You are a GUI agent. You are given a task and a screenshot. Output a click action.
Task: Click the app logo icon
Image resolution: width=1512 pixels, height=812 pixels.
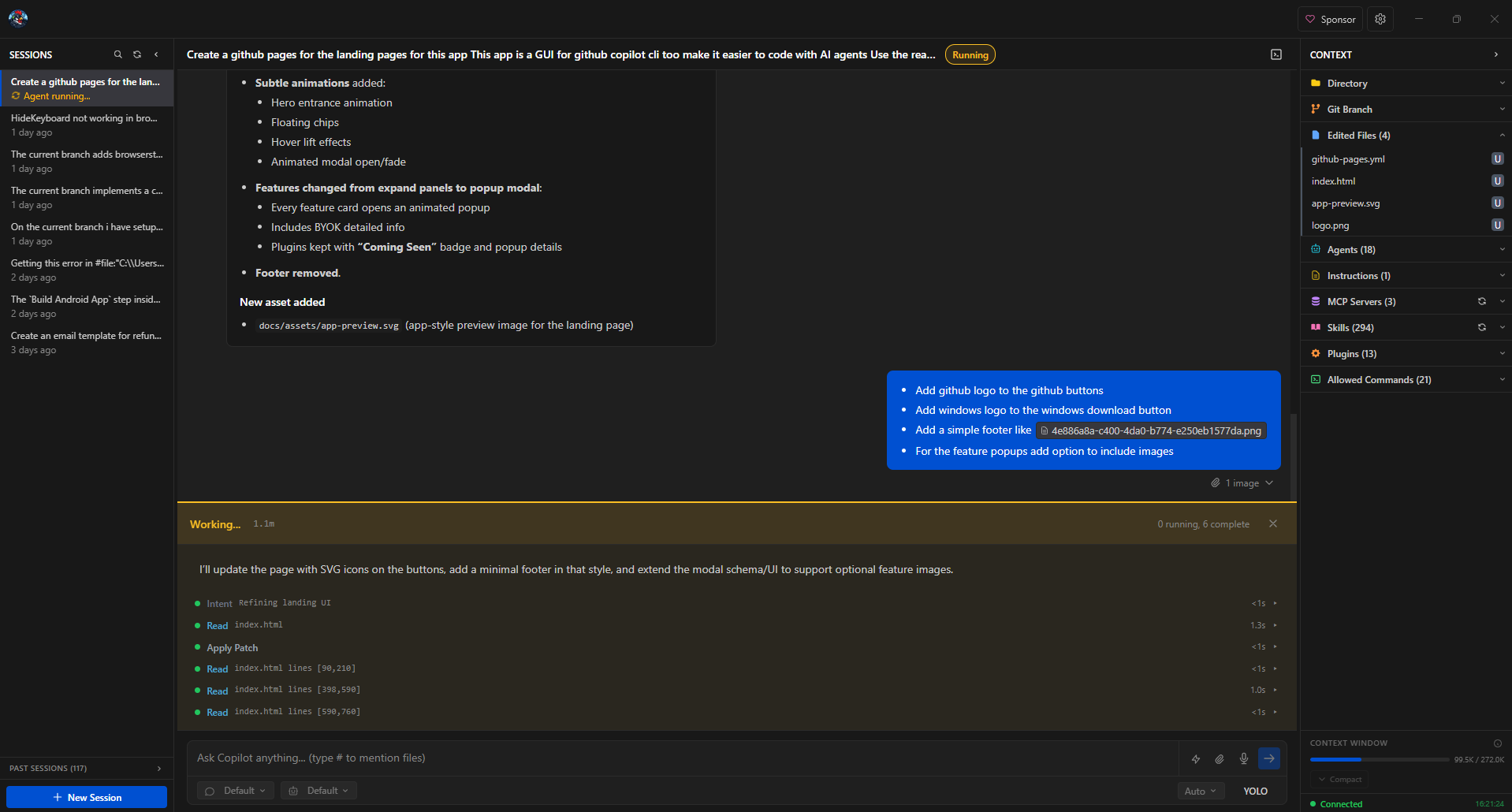[18, 18]
